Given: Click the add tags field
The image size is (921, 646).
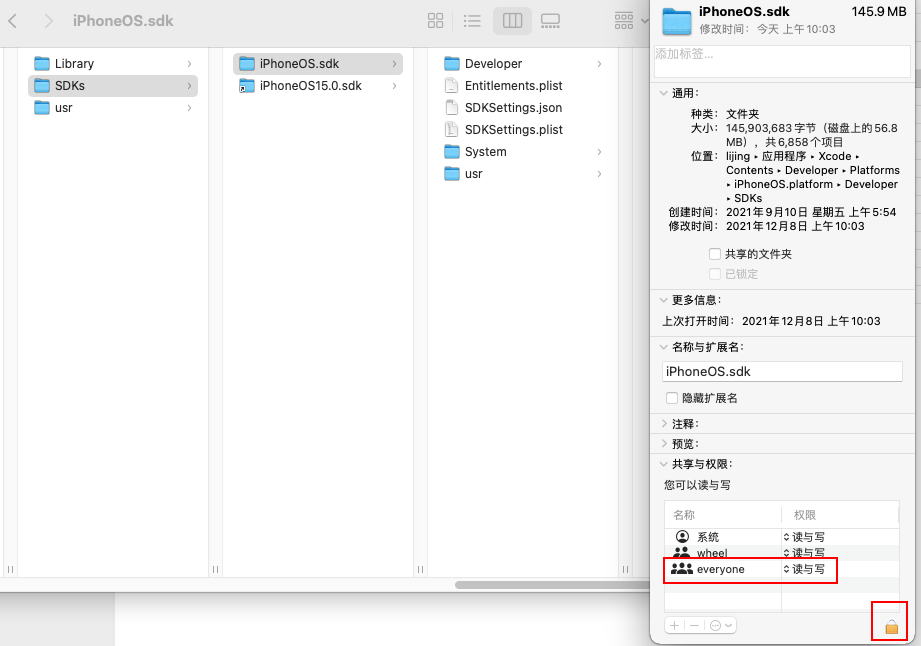Looking at the screenshot, I should click(x=782, y=61).
